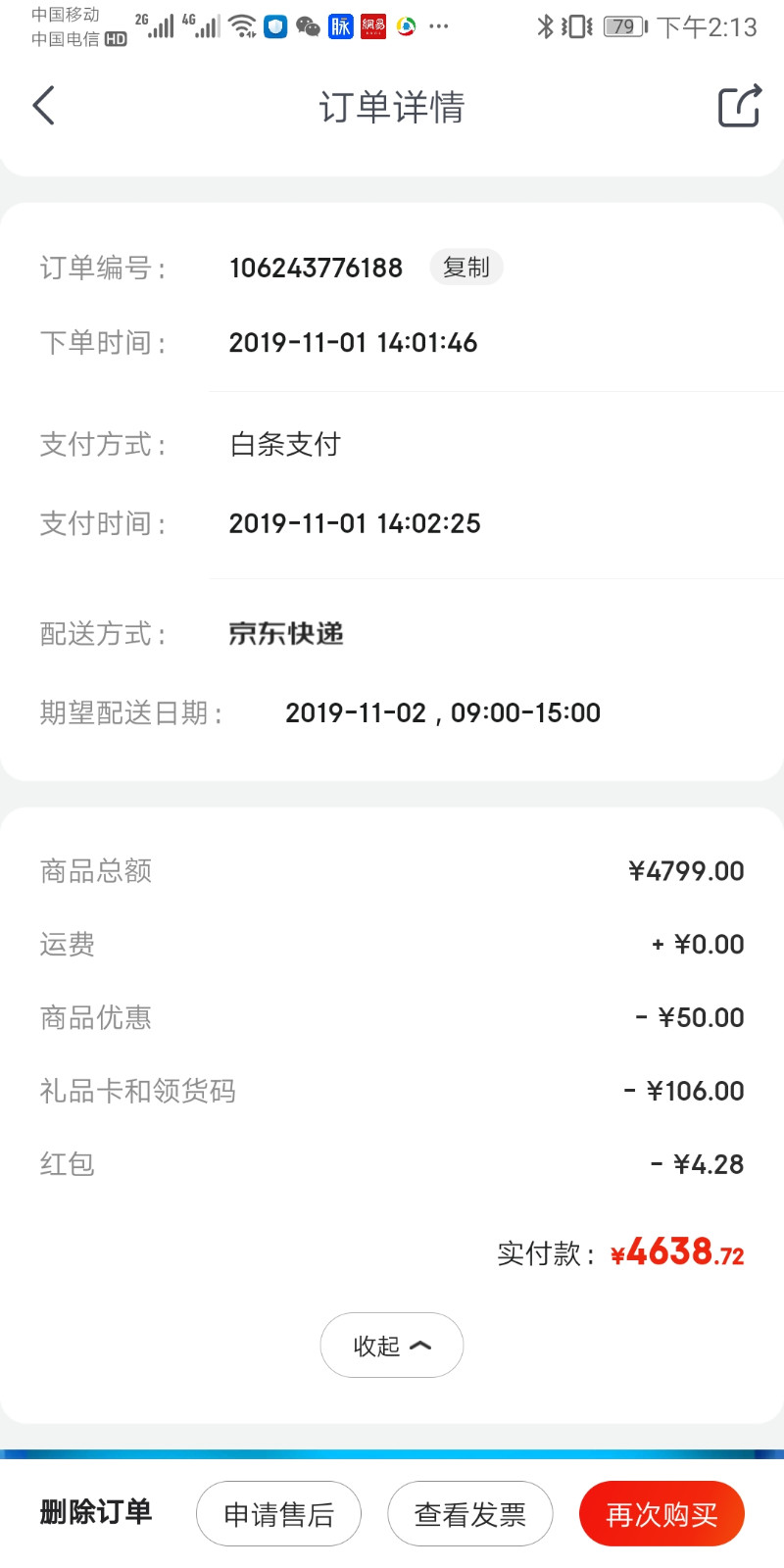This screenshot has height=1568, width=784.
Task: Tap the red 再次购买 button
Action: pos(662,1514)
